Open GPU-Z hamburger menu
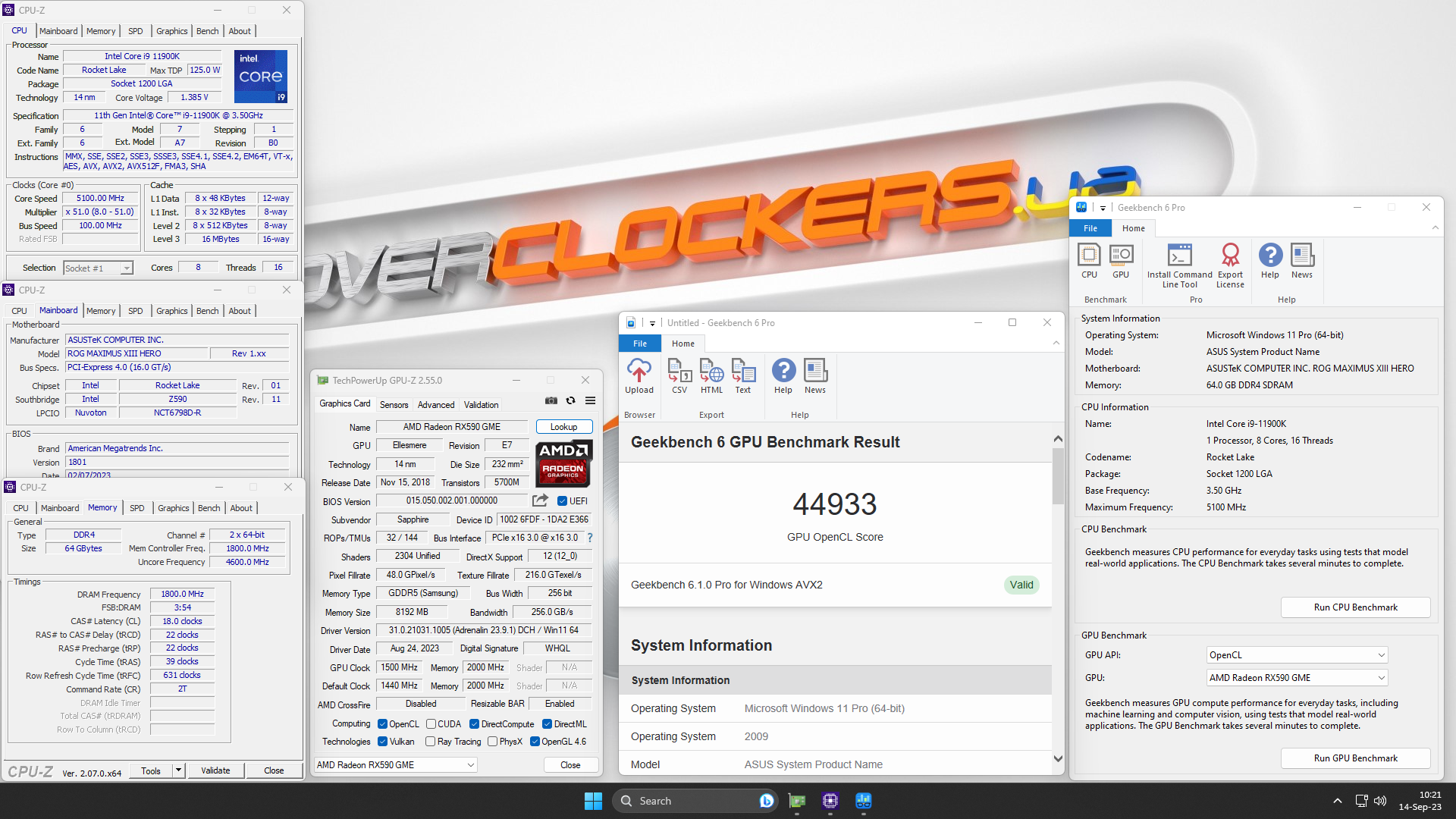 point(590,400)
